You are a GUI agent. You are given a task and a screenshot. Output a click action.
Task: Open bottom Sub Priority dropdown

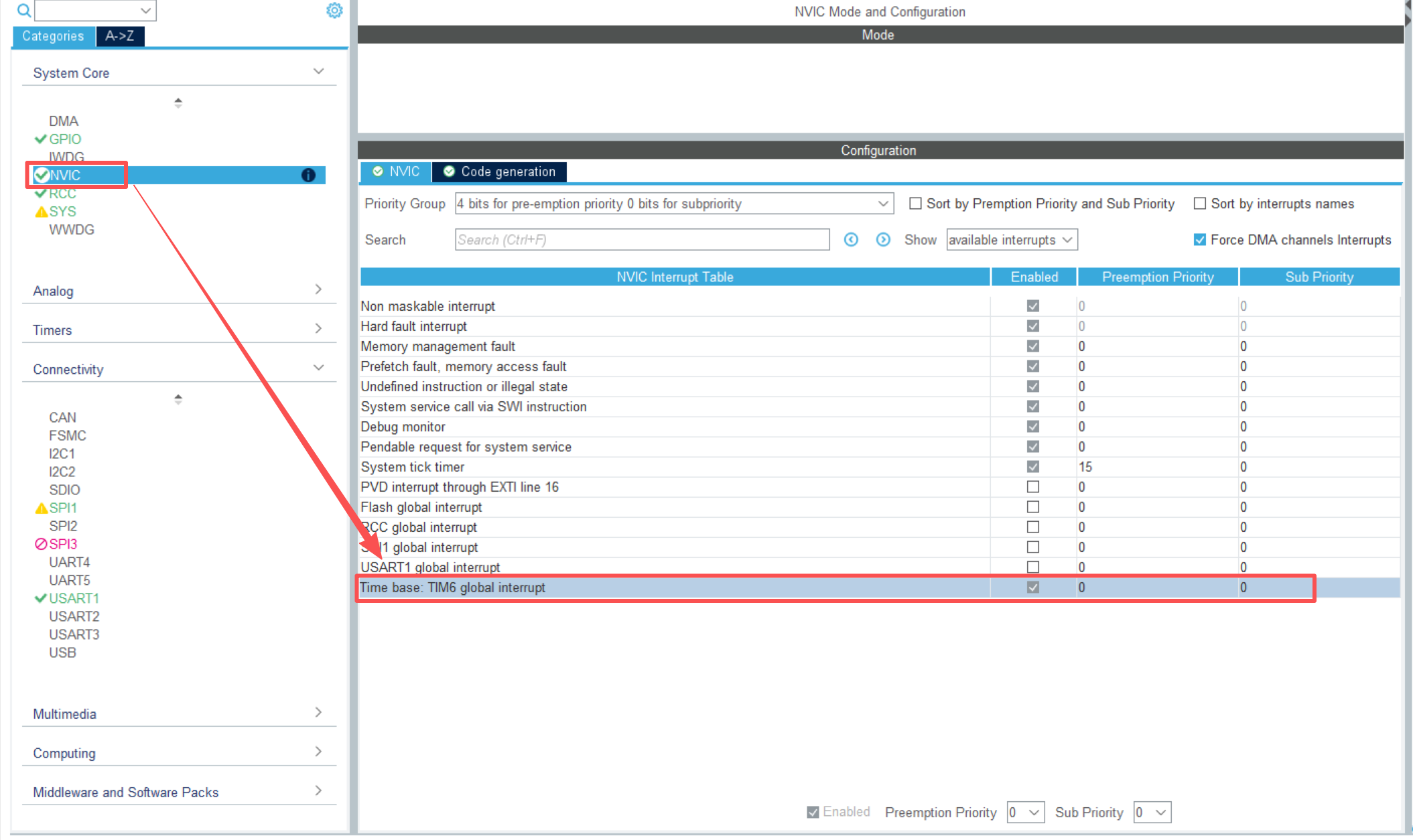pyautogui.click(x=1152, y=813)
